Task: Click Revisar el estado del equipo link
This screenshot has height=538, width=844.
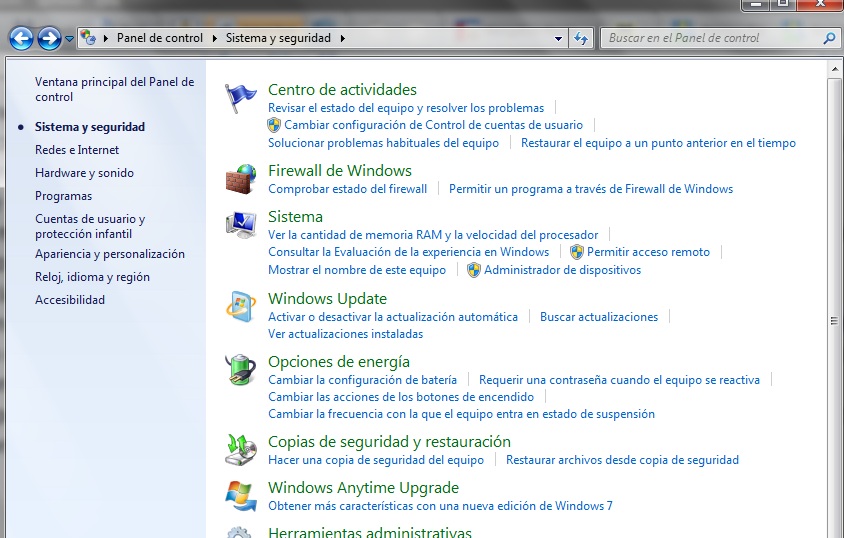Action: 406,108
